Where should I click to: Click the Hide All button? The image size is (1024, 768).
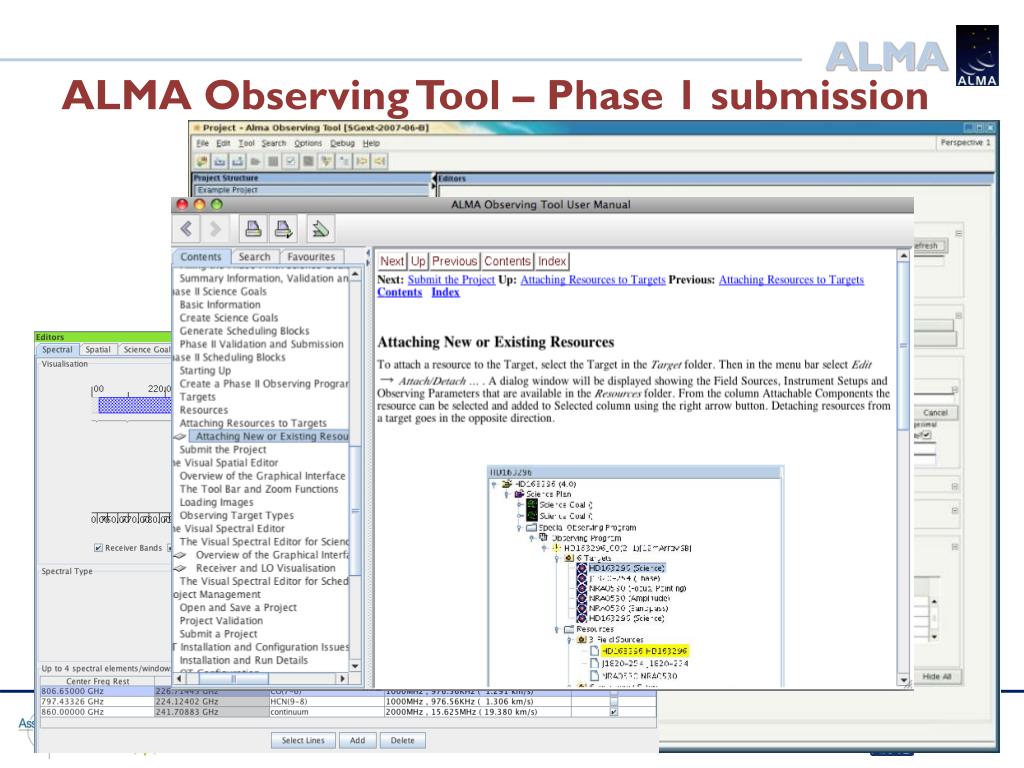pos(936,677)
